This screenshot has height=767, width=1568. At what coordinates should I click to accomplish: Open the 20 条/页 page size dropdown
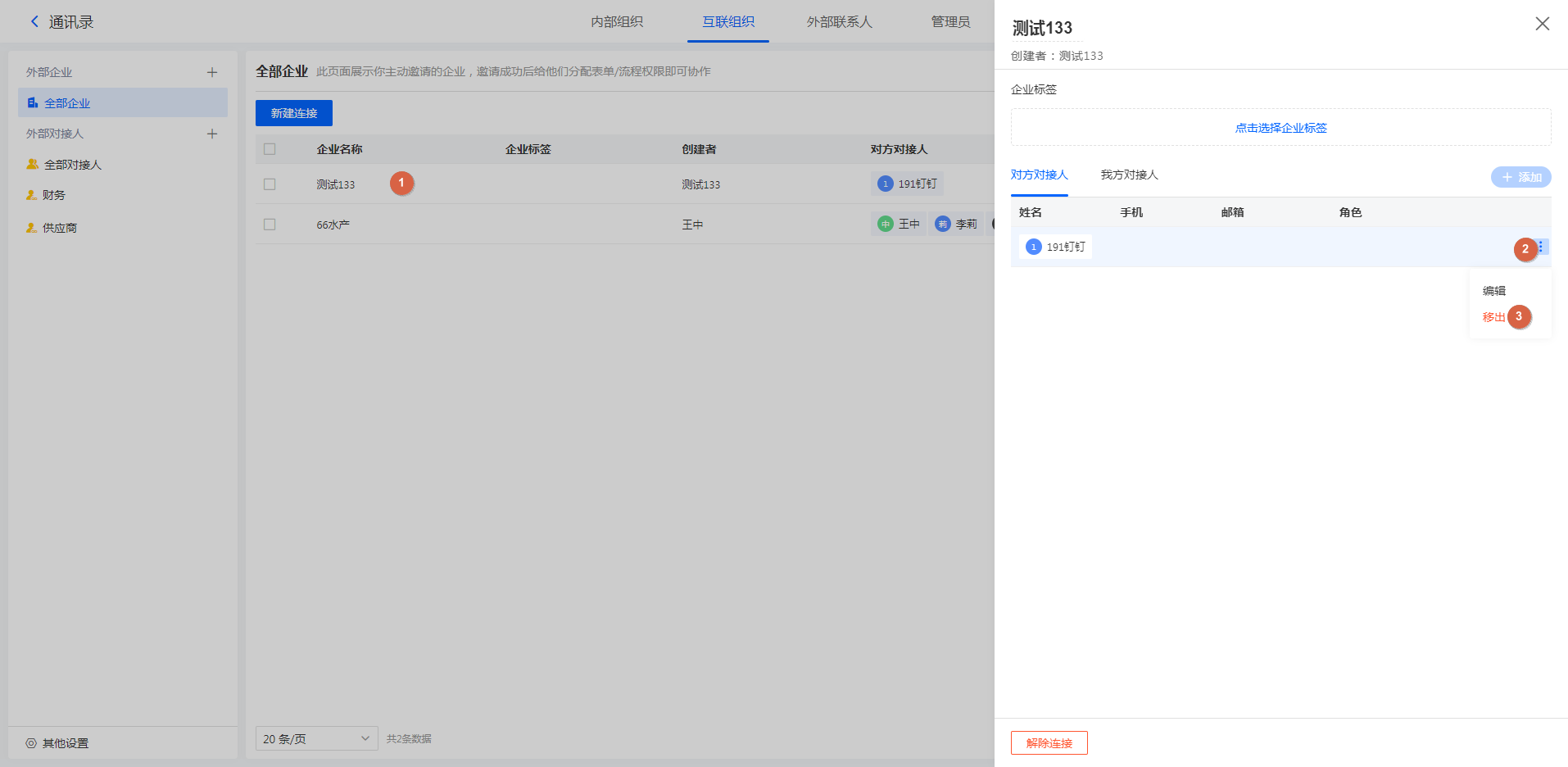click(316, 738)
